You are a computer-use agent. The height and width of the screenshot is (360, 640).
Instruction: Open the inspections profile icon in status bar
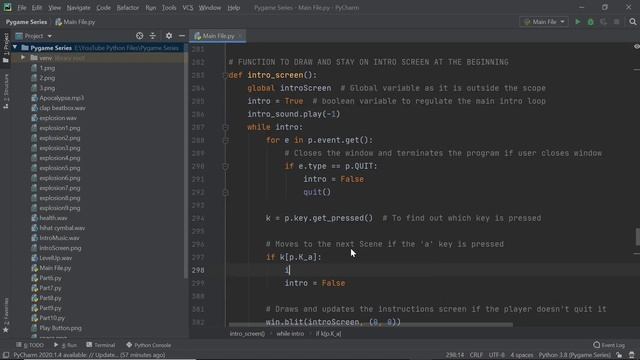632,355
